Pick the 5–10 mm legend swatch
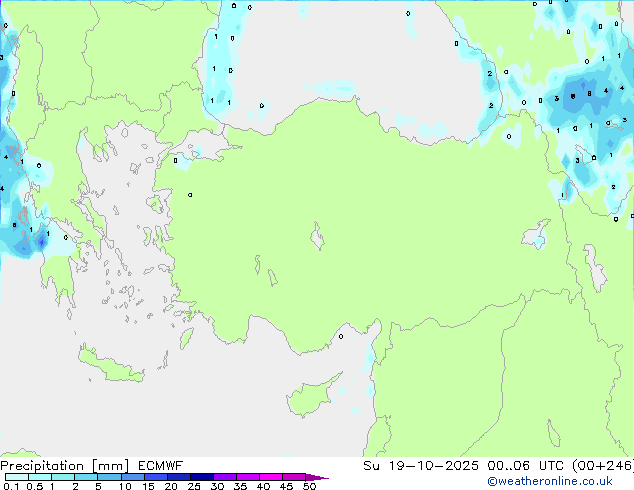 tap(109, 477)
